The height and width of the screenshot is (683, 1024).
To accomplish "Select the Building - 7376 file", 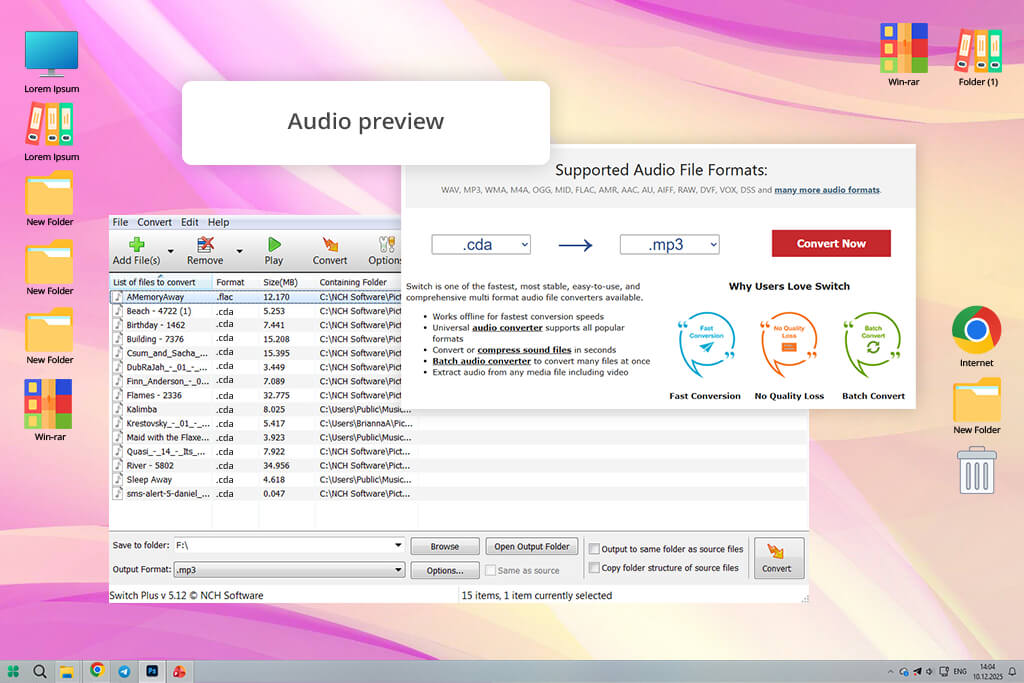I will coord(255,339).
